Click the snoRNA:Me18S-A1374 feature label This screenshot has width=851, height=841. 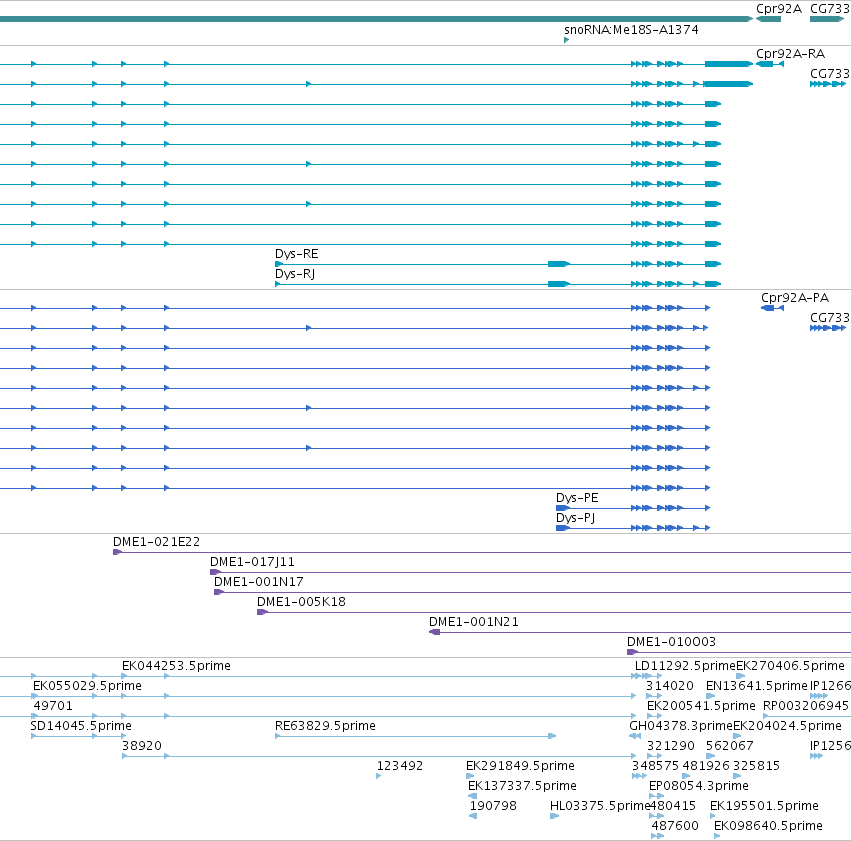[631, 29]
